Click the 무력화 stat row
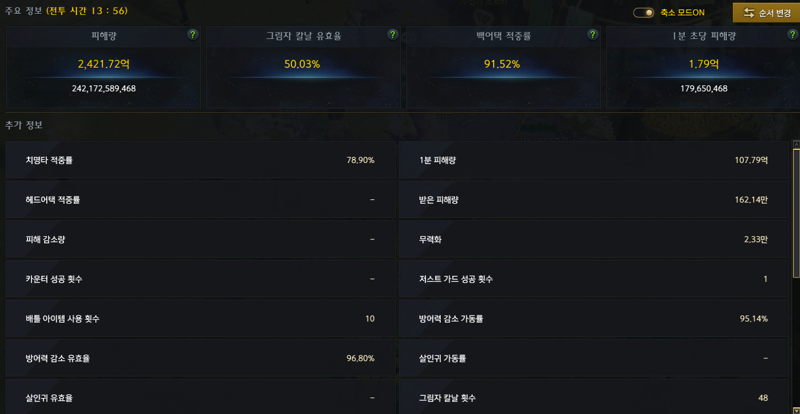This screenshot has height=414, width=800. tap(594, 239)
